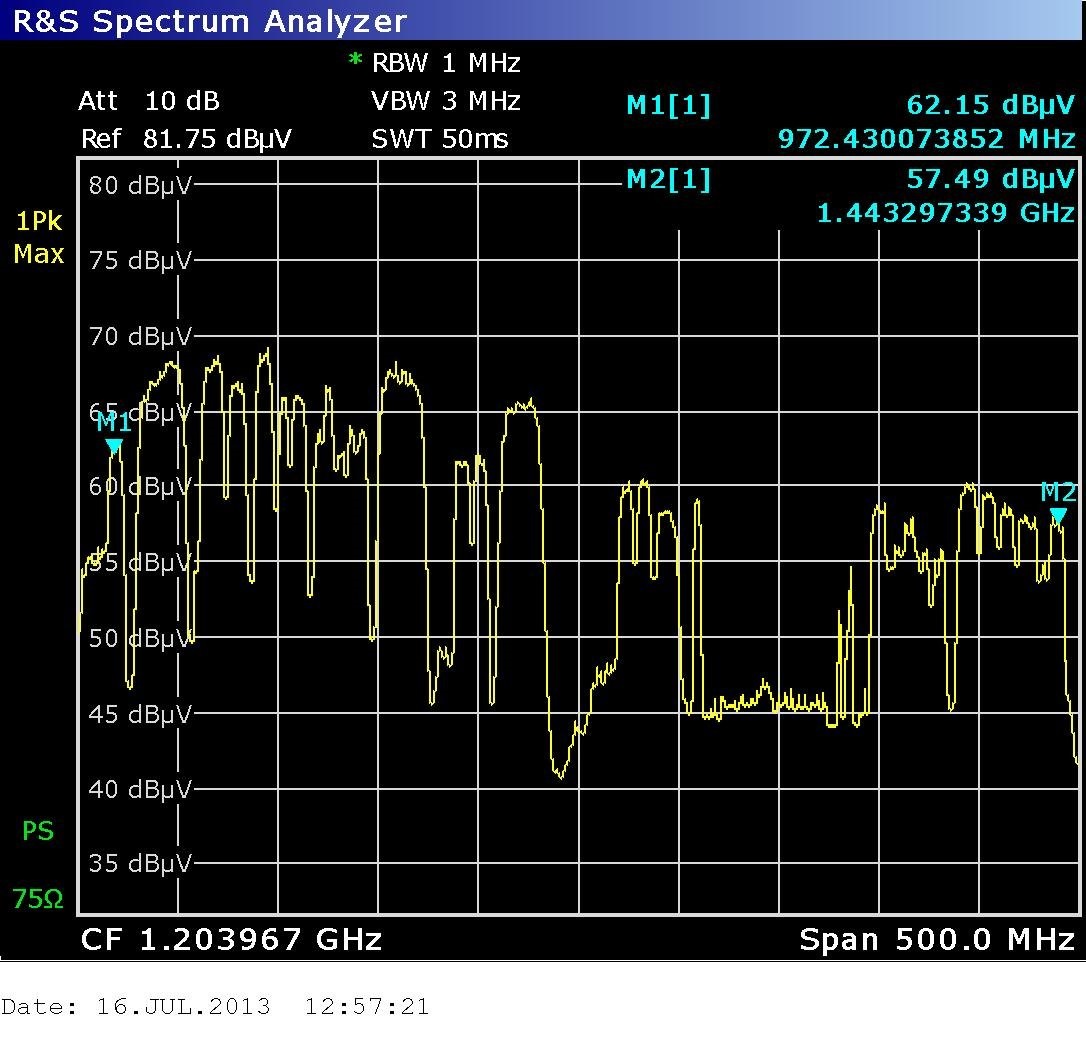Select the M2[1] marker readout label
Screen dimensions: 1086x1054
(668, 180)
